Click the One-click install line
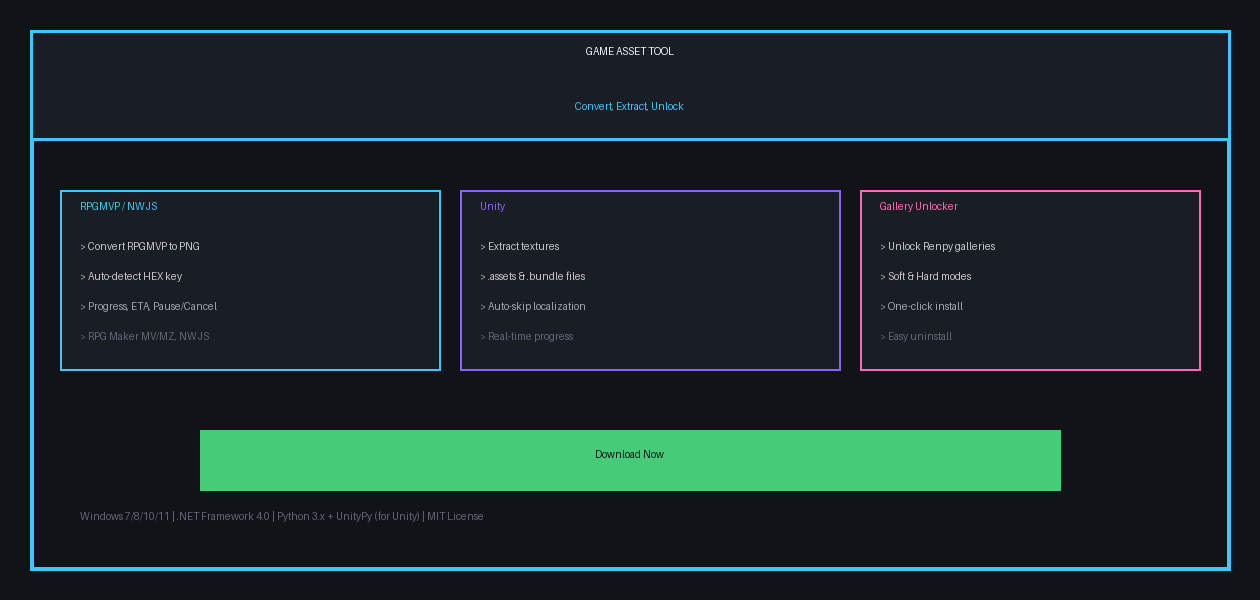The width and height of the screenshot is (1260, 600). 922,306
